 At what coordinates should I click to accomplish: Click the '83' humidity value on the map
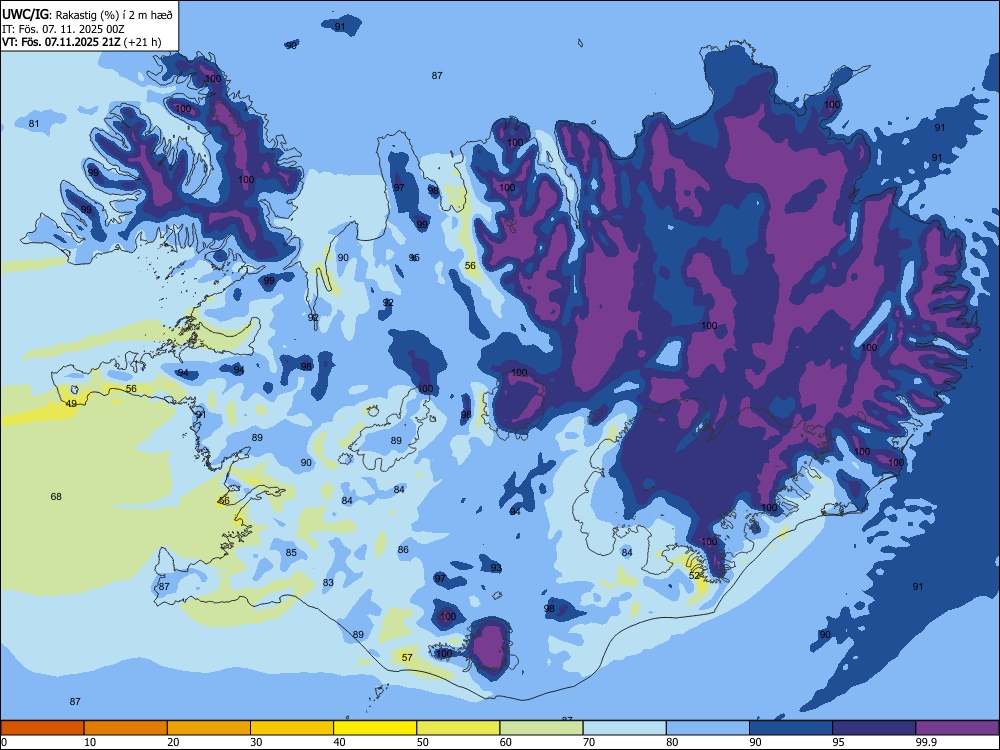(x=328, y=583)
